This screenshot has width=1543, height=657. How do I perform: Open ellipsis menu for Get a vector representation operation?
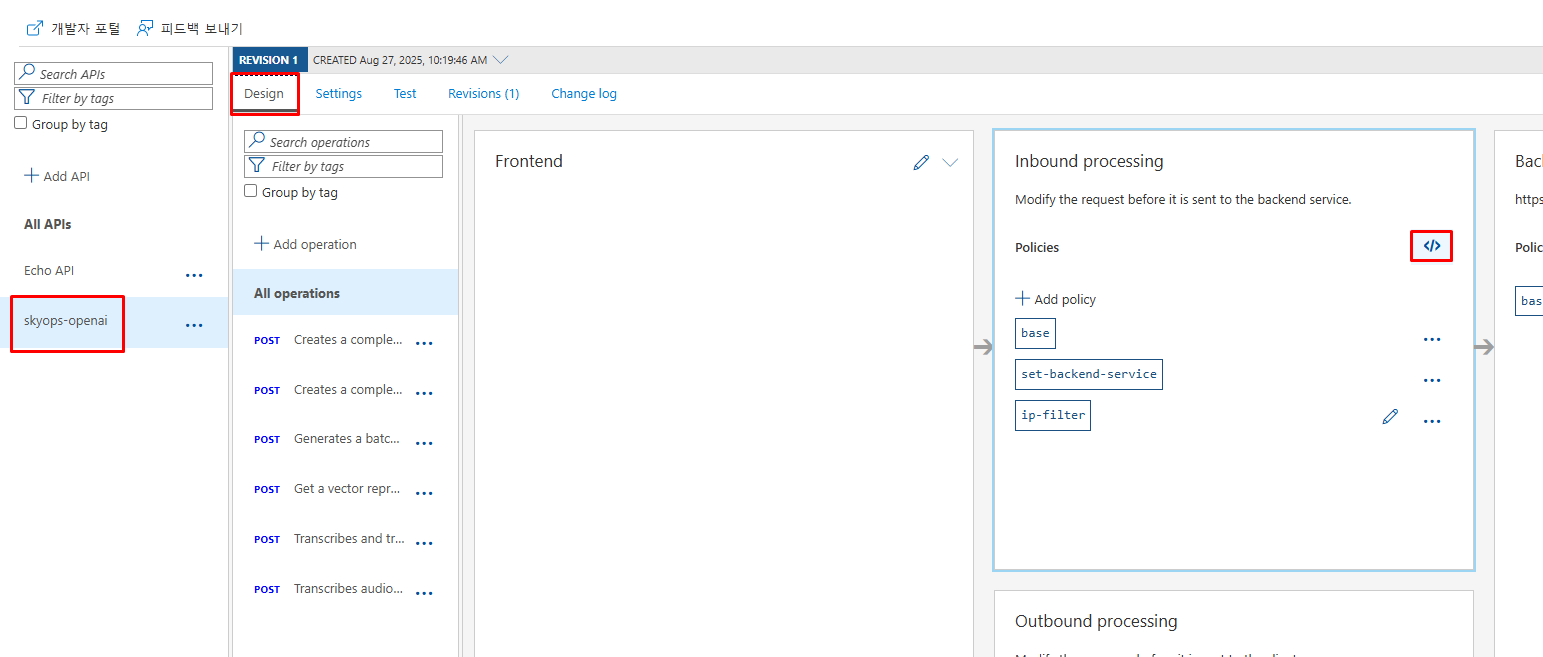(424, 493)
